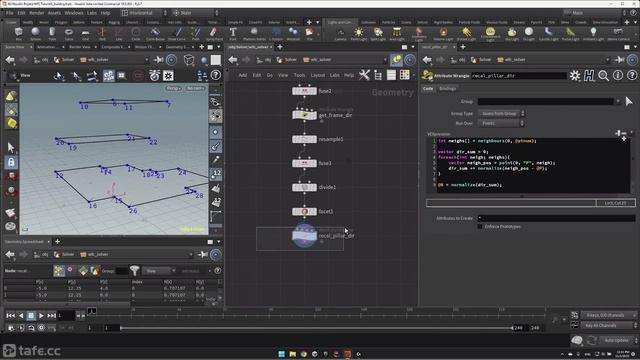Select the Camera shelf tool
640x360 pixels.
pyautogui.click(x=340, y=33)
